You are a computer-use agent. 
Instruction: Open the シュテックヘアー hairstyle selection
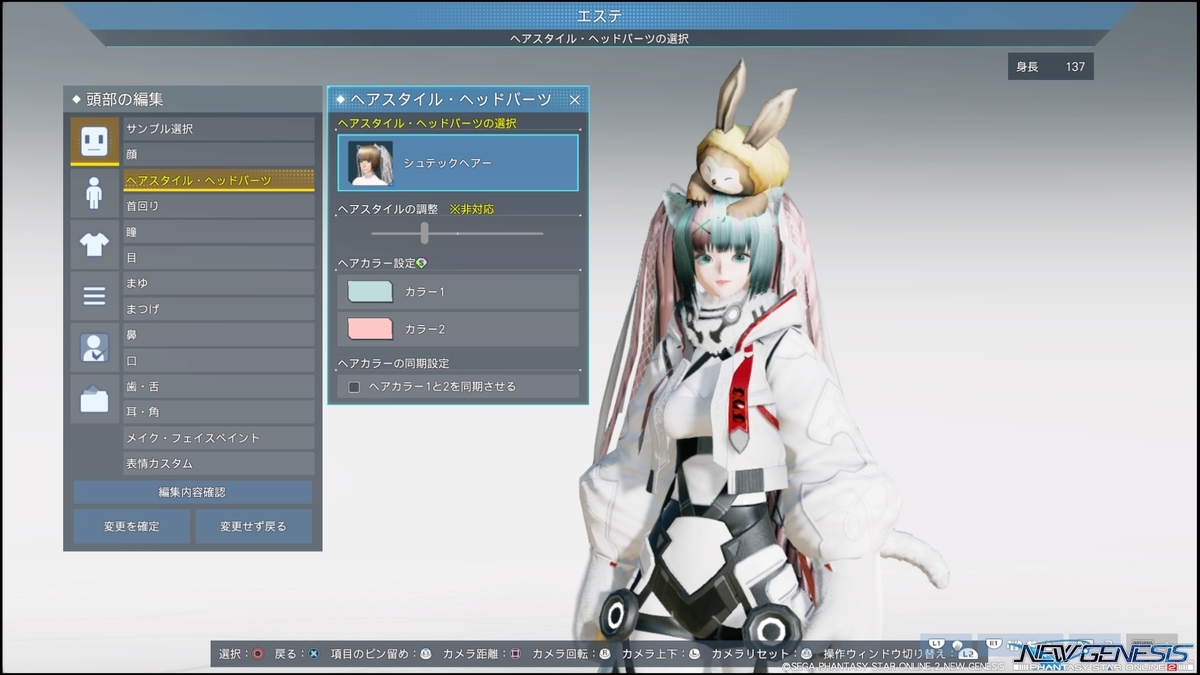[458, 162]
